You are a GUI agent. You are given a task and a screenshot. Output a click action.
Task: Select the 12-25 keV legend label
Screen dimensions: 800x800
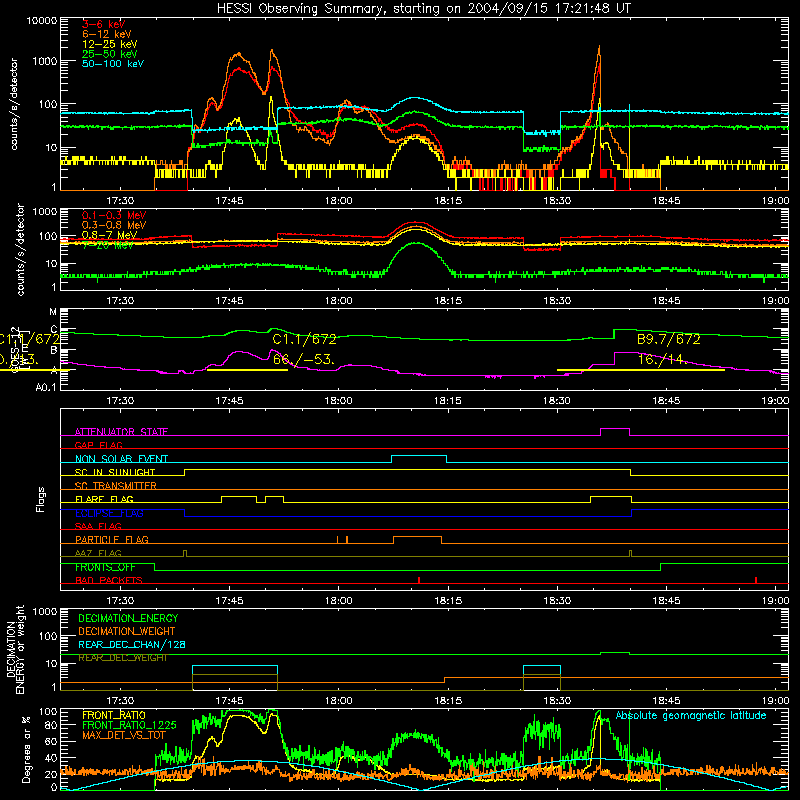[110, 44]
